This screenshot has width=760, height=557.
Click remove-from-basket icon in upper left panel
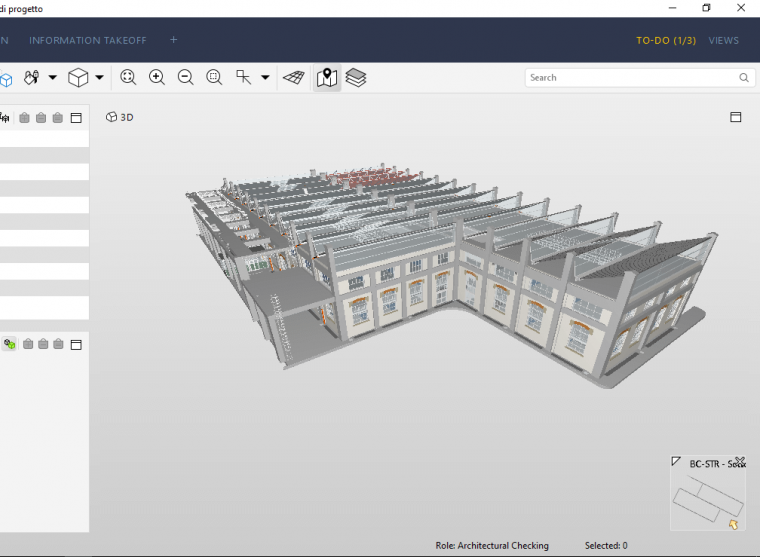coord(41,118)
